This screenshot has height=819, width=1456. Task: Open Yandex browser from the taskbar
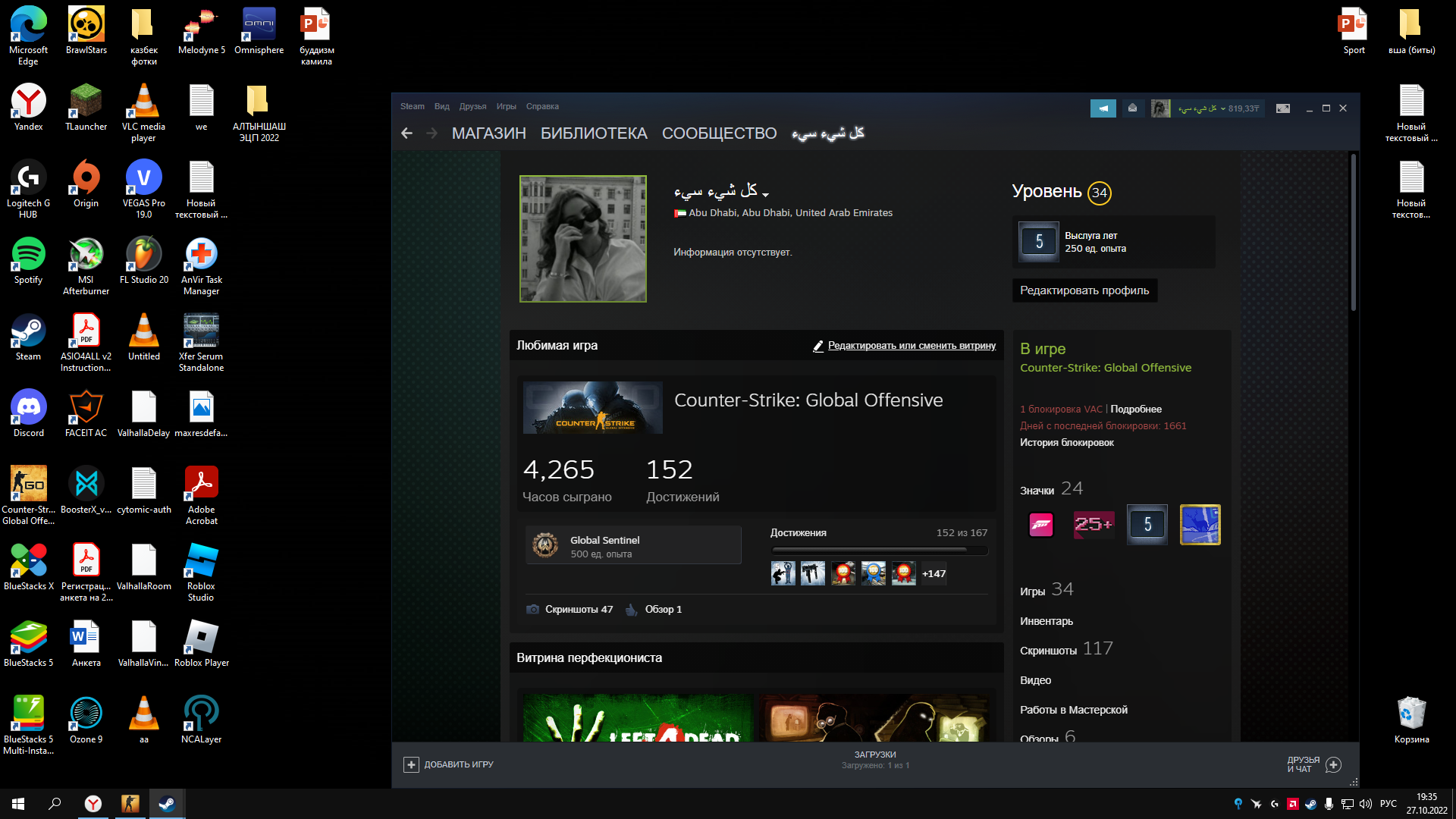[x=93, y=804]
